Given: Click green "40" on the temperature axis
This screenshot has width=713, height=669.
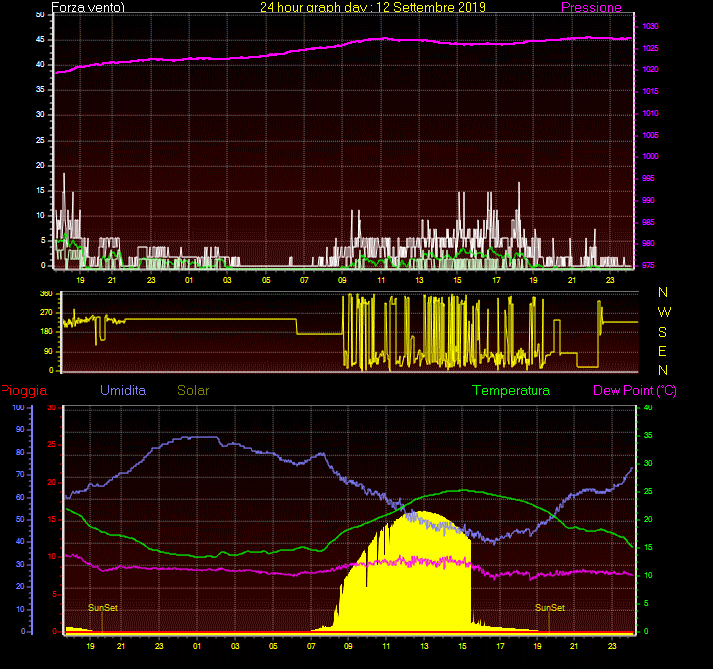Looking at the screenshot, I should (648, 407).
